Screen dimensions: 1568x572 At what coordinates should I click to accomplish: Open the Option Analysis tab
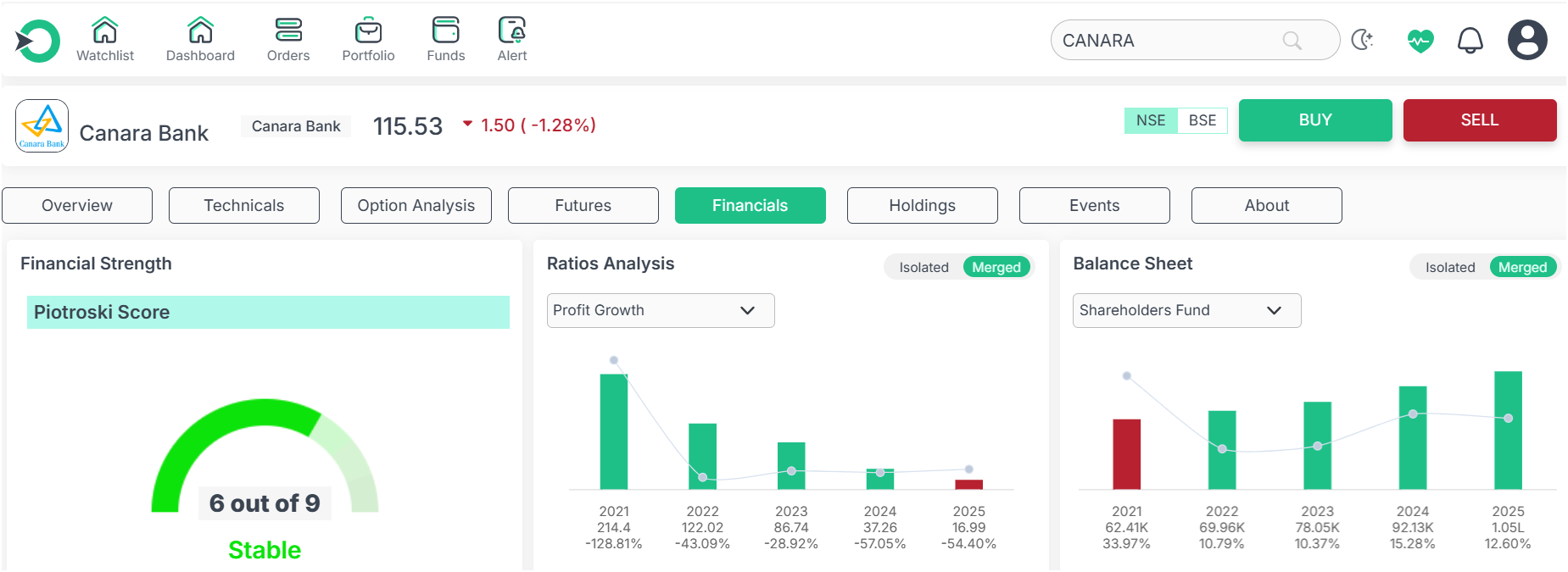pos(416,206)
